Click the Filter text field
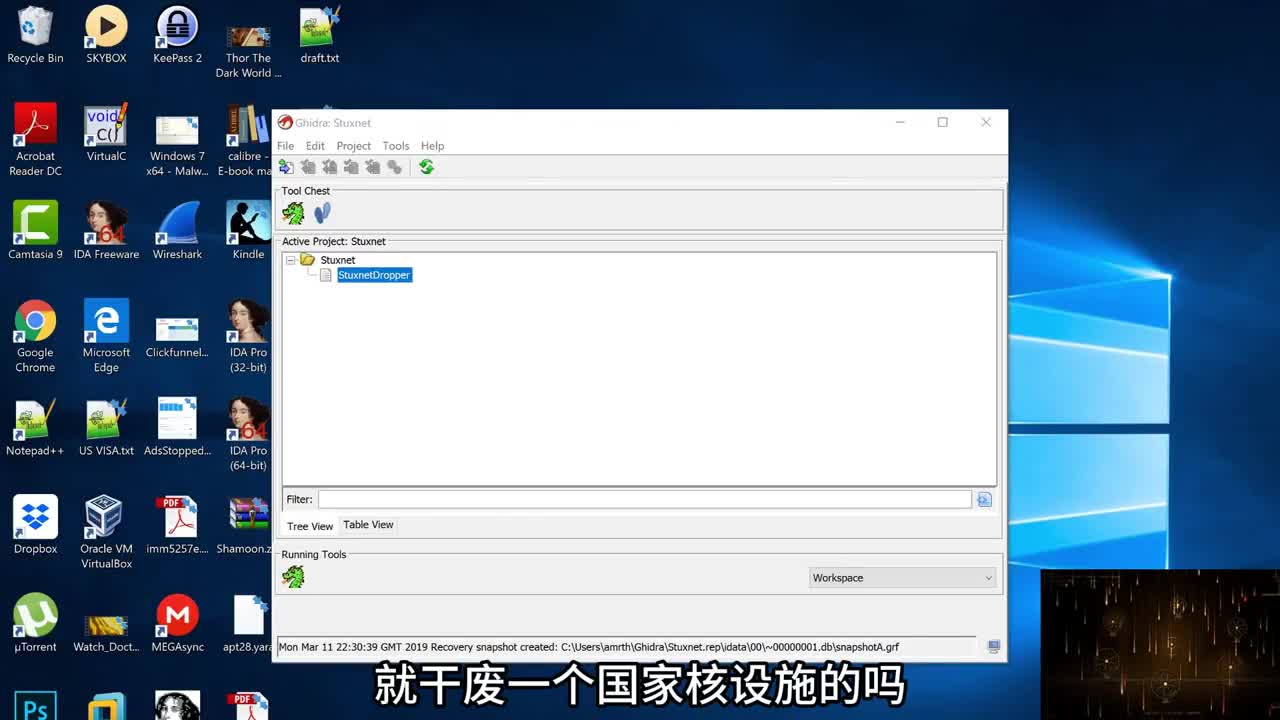Image resolution: width=1280 pixels, height=720 pixels. [645, 499]
